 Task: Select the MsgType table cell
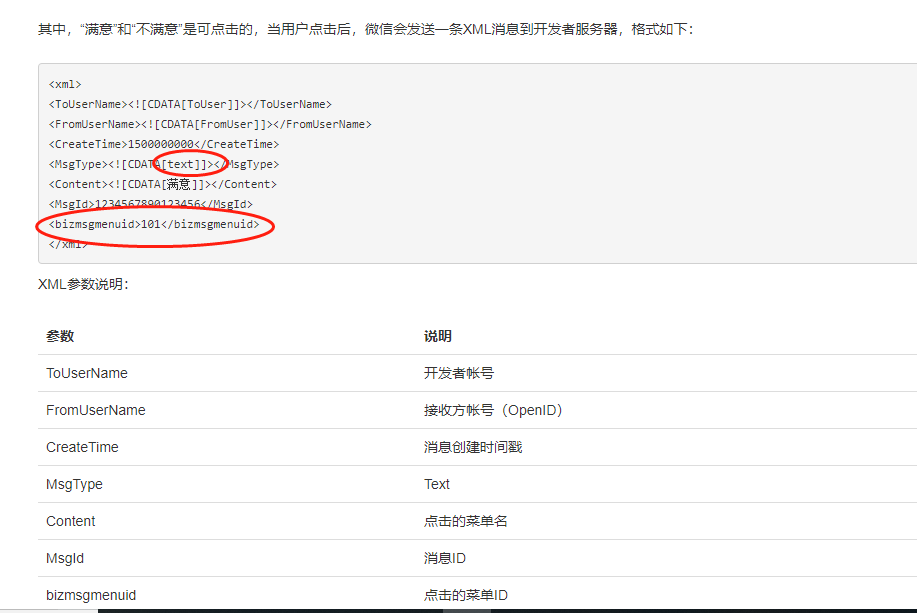click(x=74, y=484)
